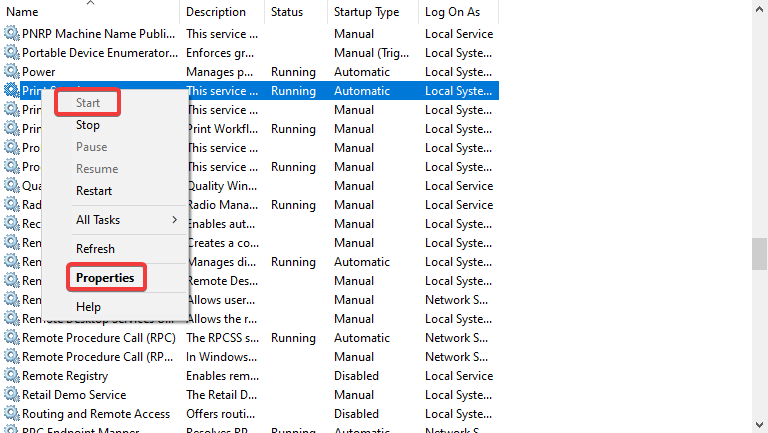This screenshot has width=768, height=433.
Task: Click the vertical scrollbar thumb
Action: point(759,253)
